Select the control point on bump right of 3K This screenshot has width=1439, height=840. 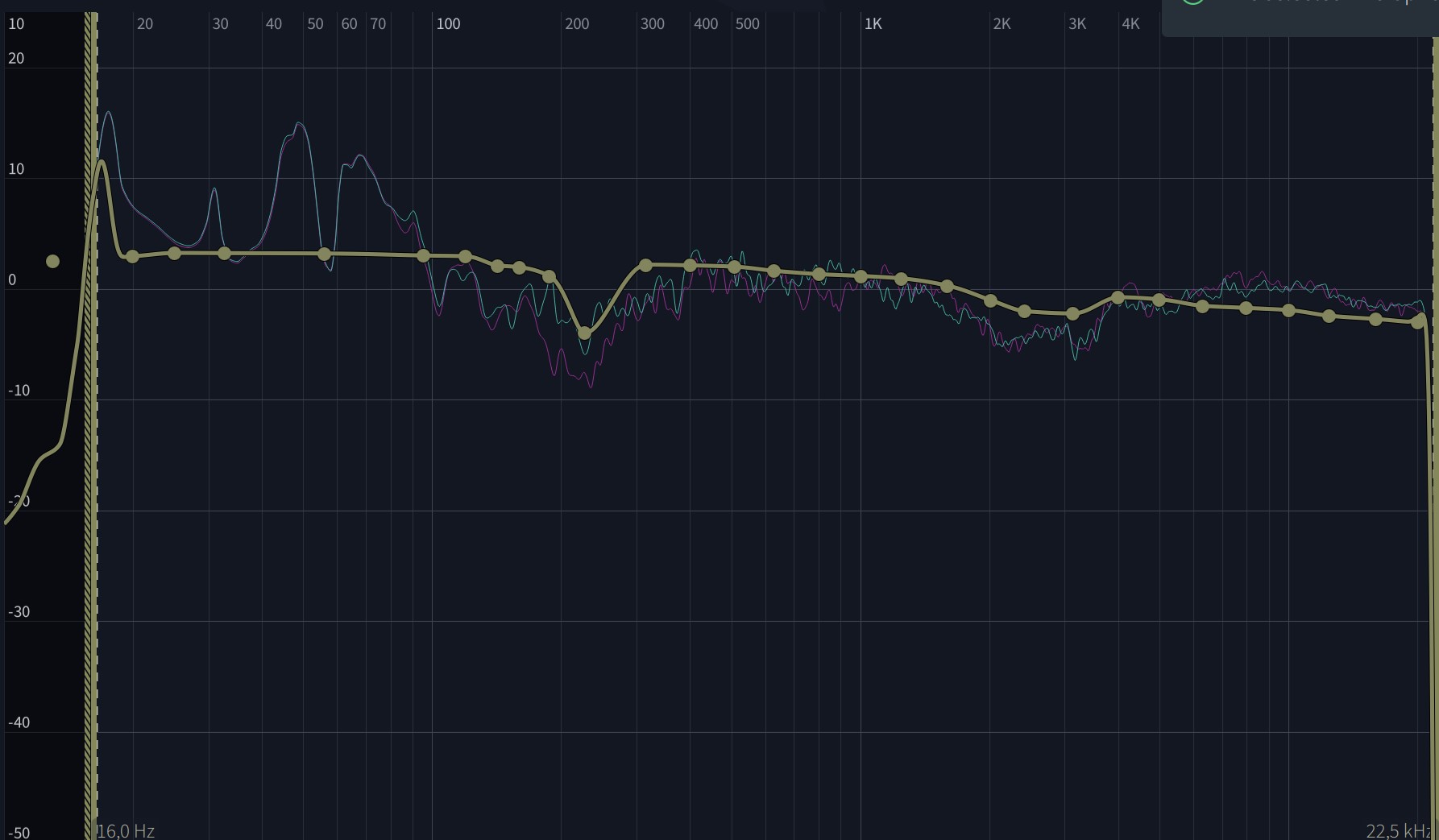tap(1118, 298)
